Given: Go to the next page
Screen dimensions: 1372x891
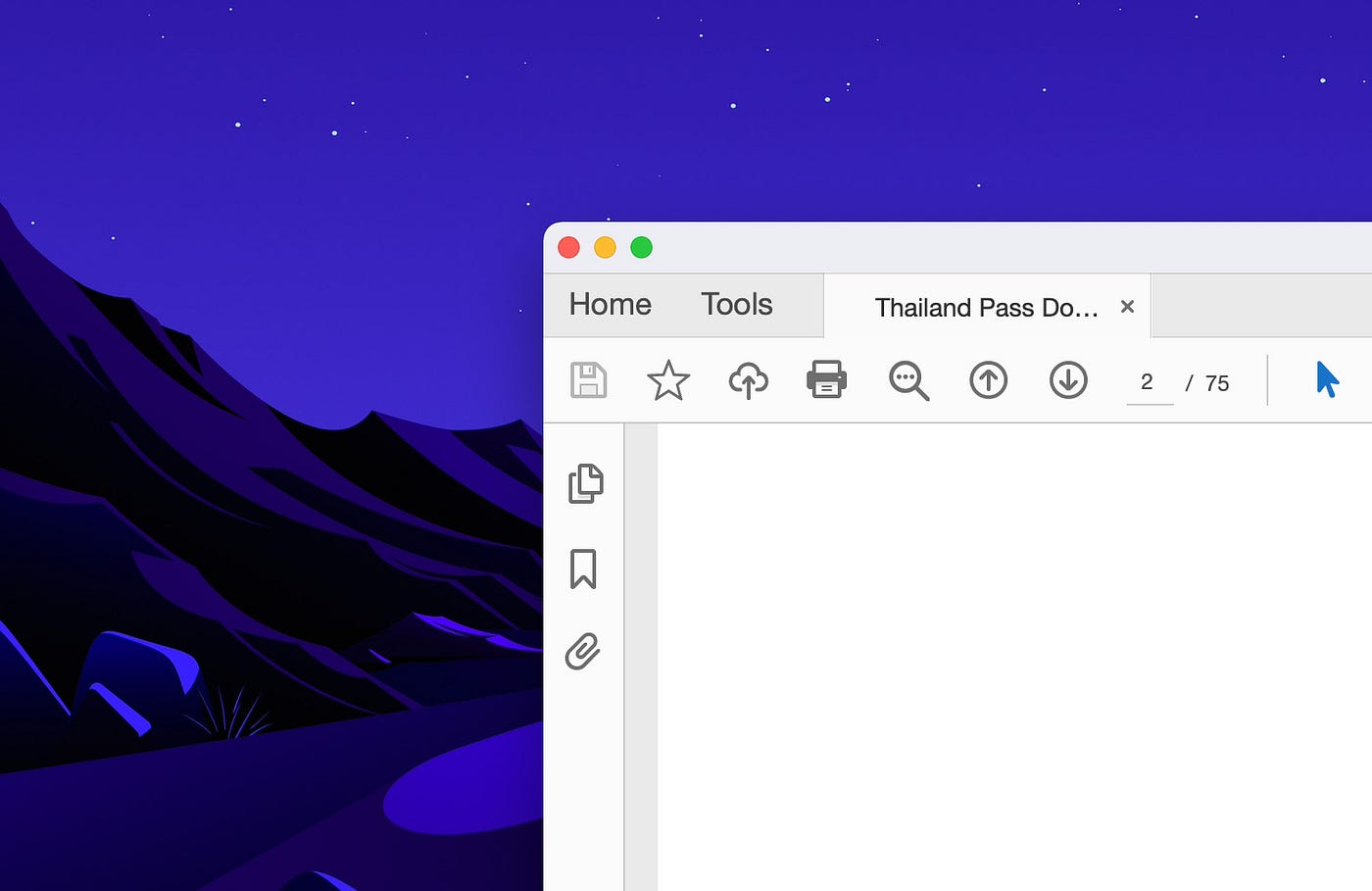Looking at the screenshot, I should tap(1068, 380).
